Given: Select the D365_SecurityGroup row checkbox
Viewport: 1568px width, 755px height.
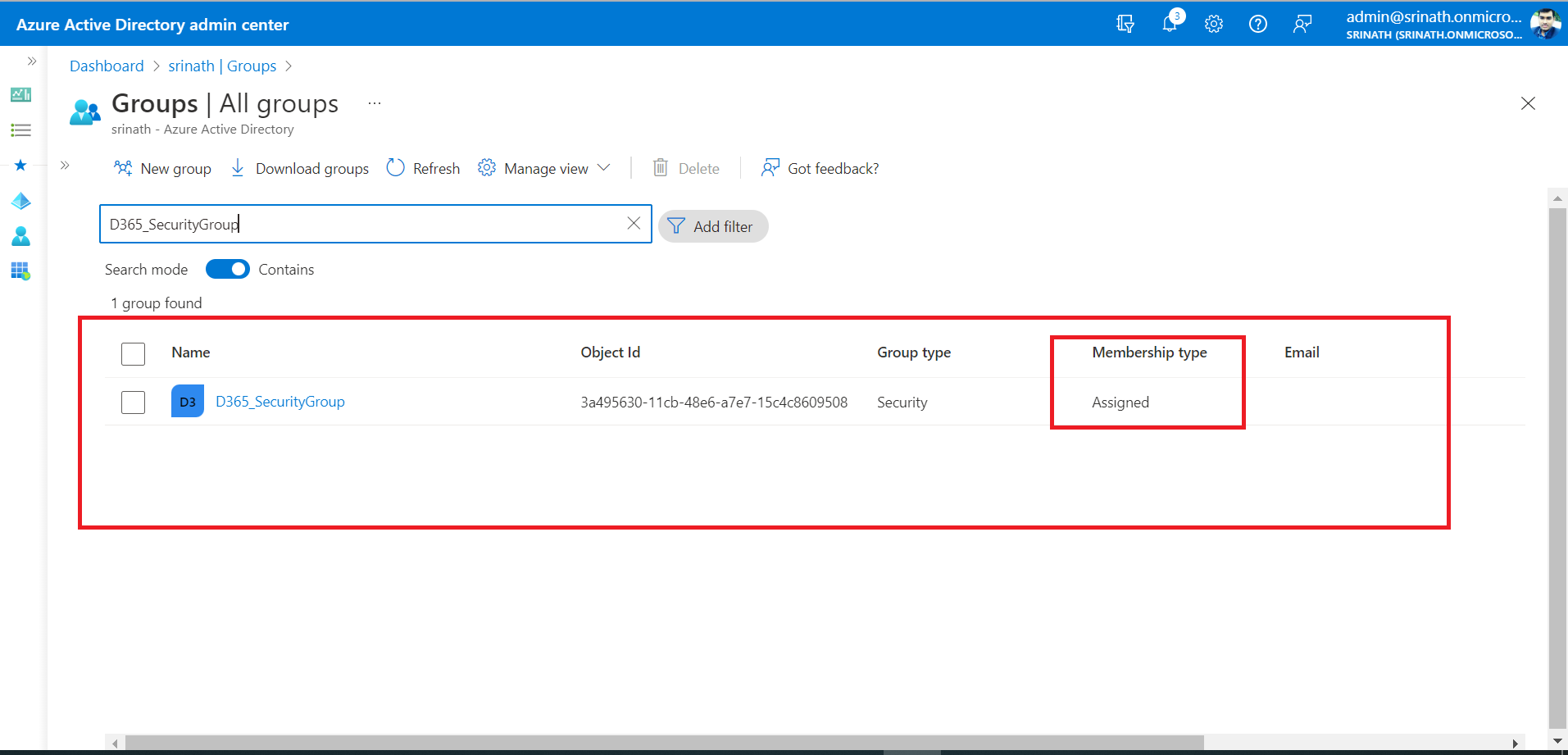Looking at the screenshot, I should 133,403.
